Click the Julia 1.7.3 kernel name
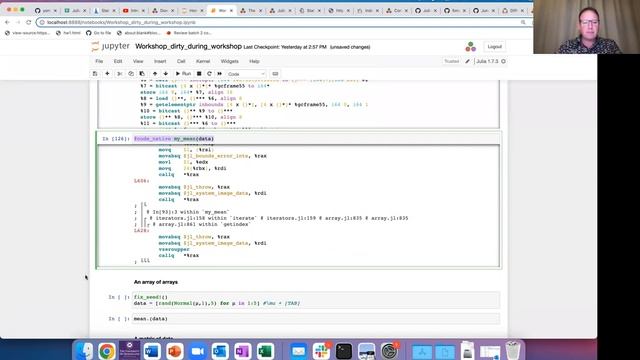The width and height of the screenshot is (640, 360). [x=487, y=61]
